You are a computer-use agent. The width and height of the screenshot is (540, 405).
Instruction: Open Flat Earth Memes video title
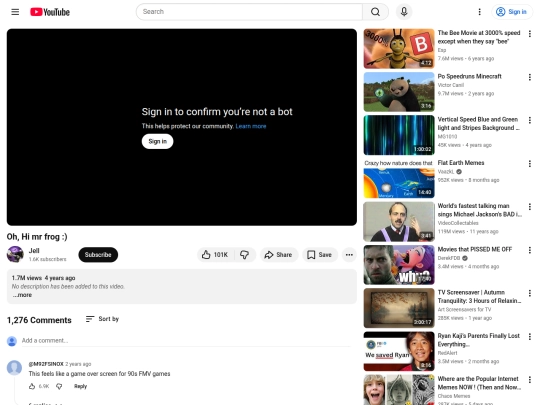[x=461, y=163]
